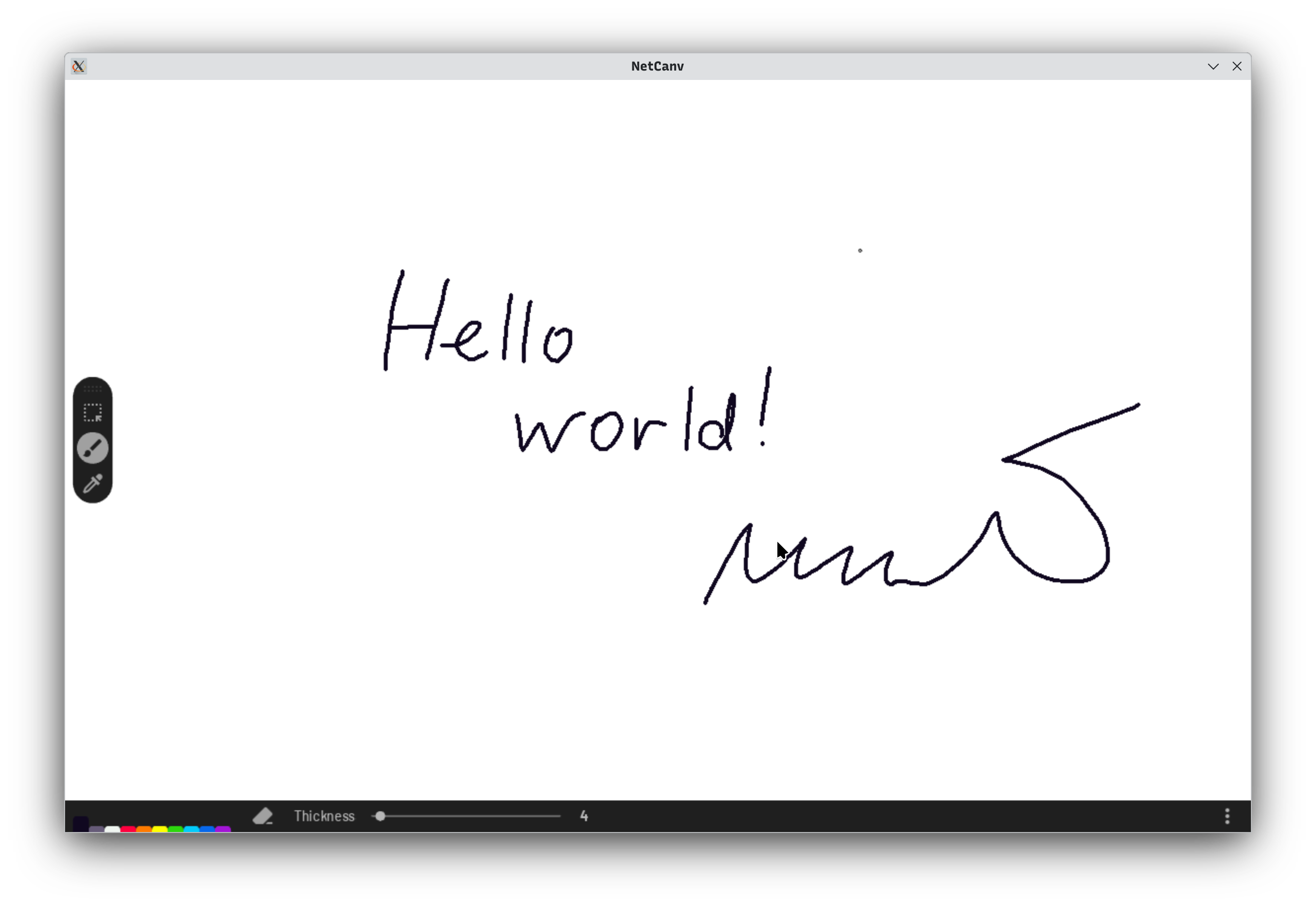The width and height of the screenshot is (1316, 909).
Task: Click the drag handle dots on the floating toolbar
Action: coord(93,389)
